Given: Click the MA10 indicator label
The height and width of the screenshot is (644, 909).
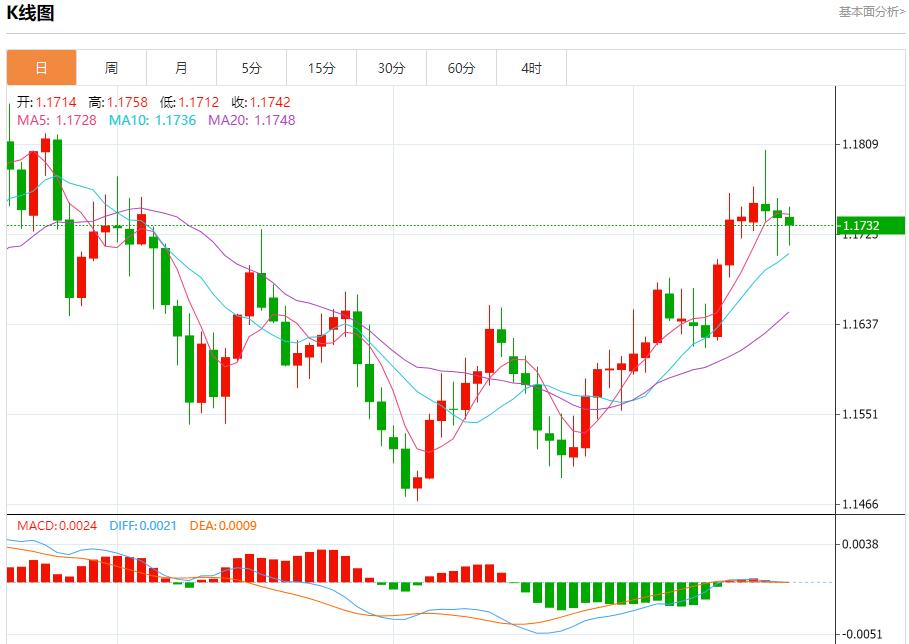Looking at the screenshot, I should click(x=152, y=120).
